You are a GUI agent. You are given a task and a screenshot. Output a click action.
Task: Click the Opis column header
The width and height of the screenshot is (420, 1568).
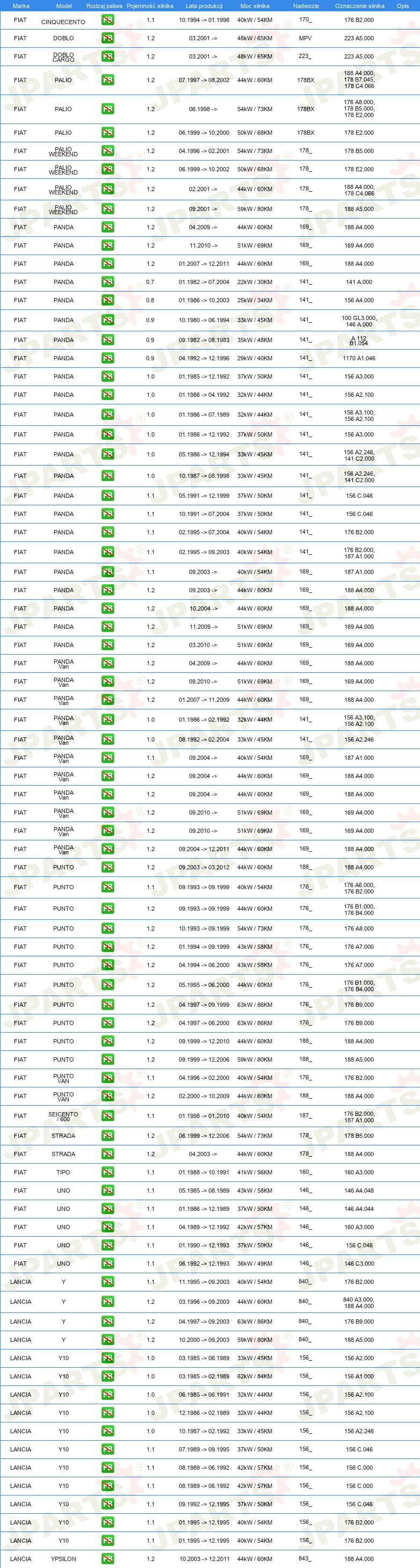(403, 5)
